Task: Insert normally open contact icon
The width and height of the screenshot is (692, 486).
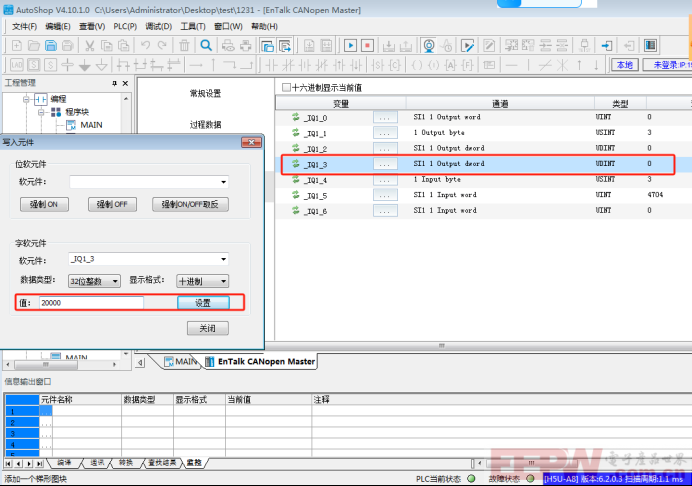Action: (271, 65)
